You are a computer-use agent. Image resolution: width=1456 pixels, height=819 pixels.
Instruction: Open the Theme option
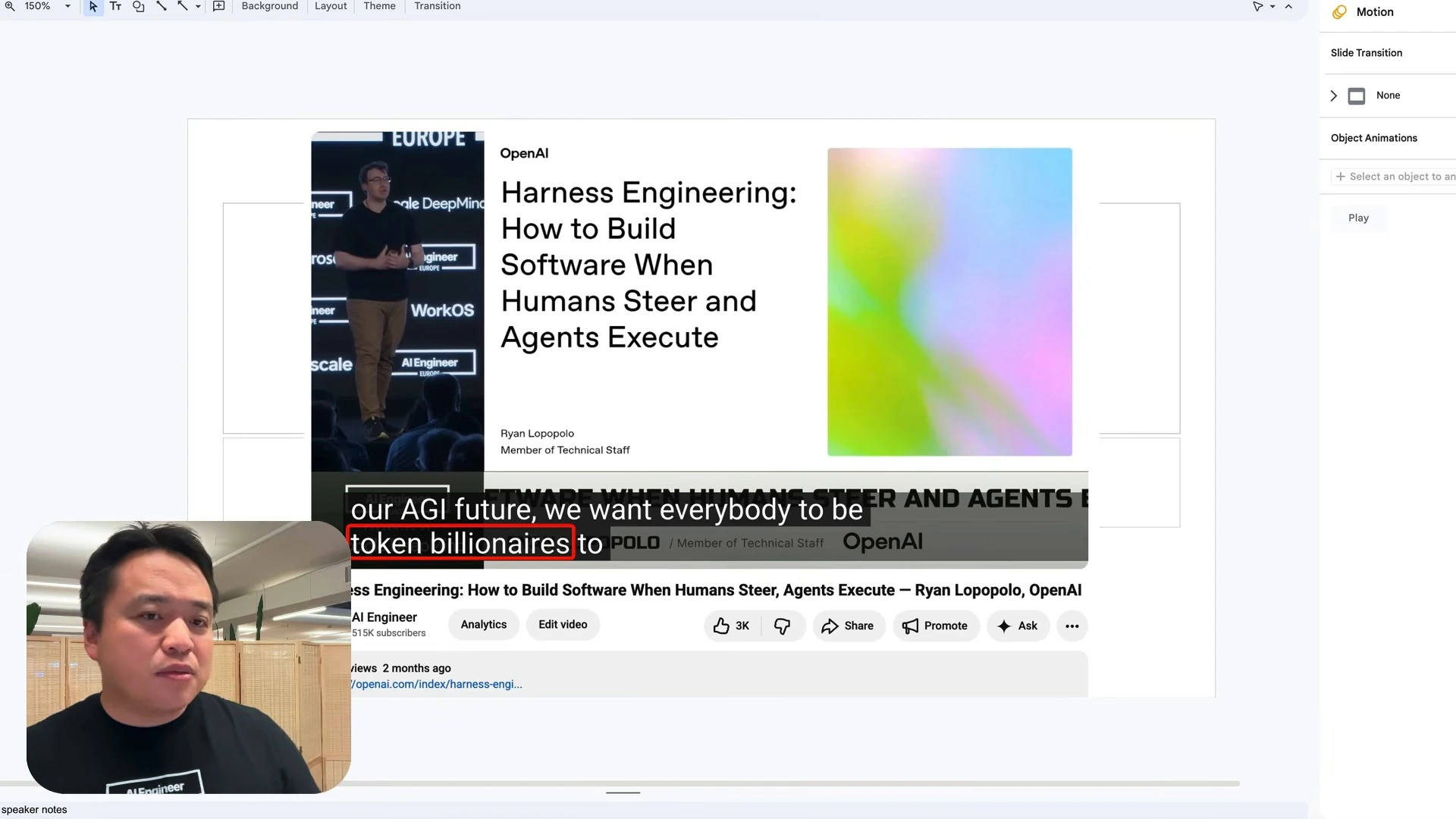pyautogui.click(x=379, y=6)
